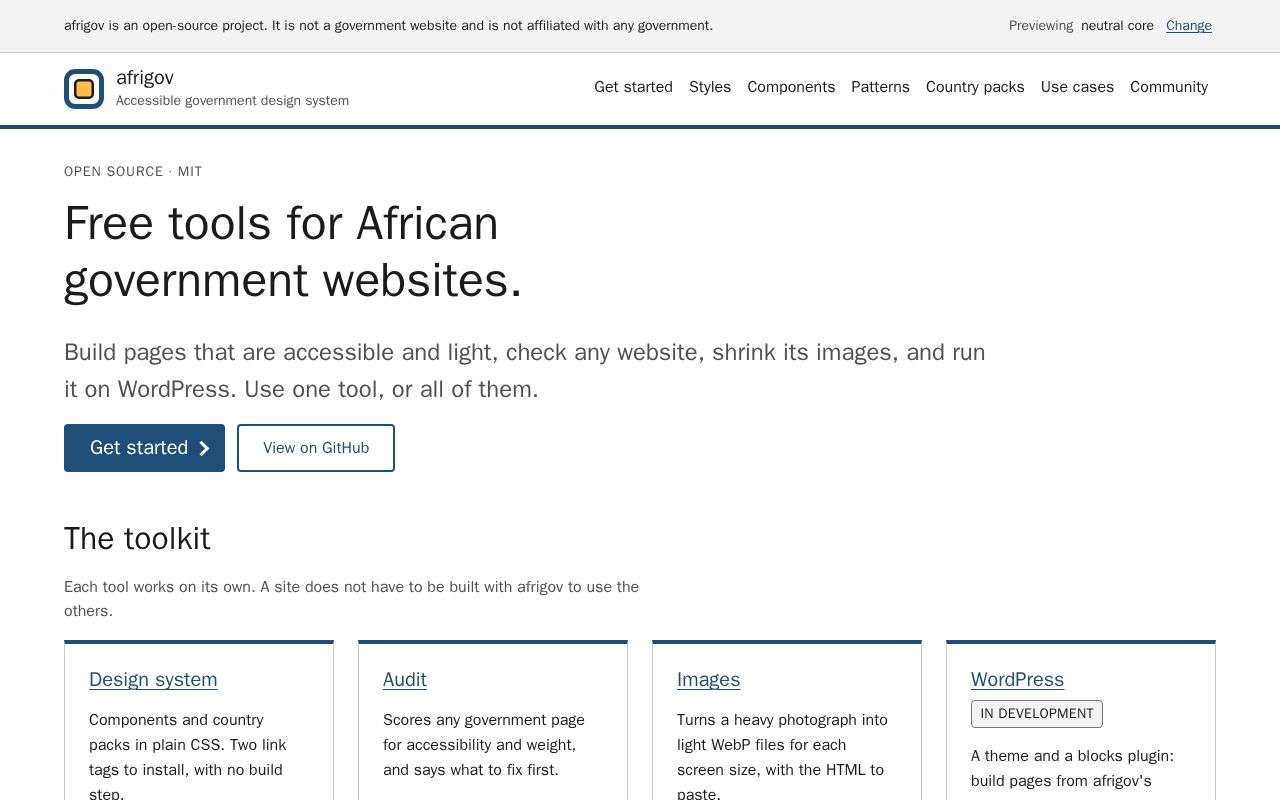
Task: Click the 'Build pages that are accessible' intro paragraph
Action: pos(525,370)
